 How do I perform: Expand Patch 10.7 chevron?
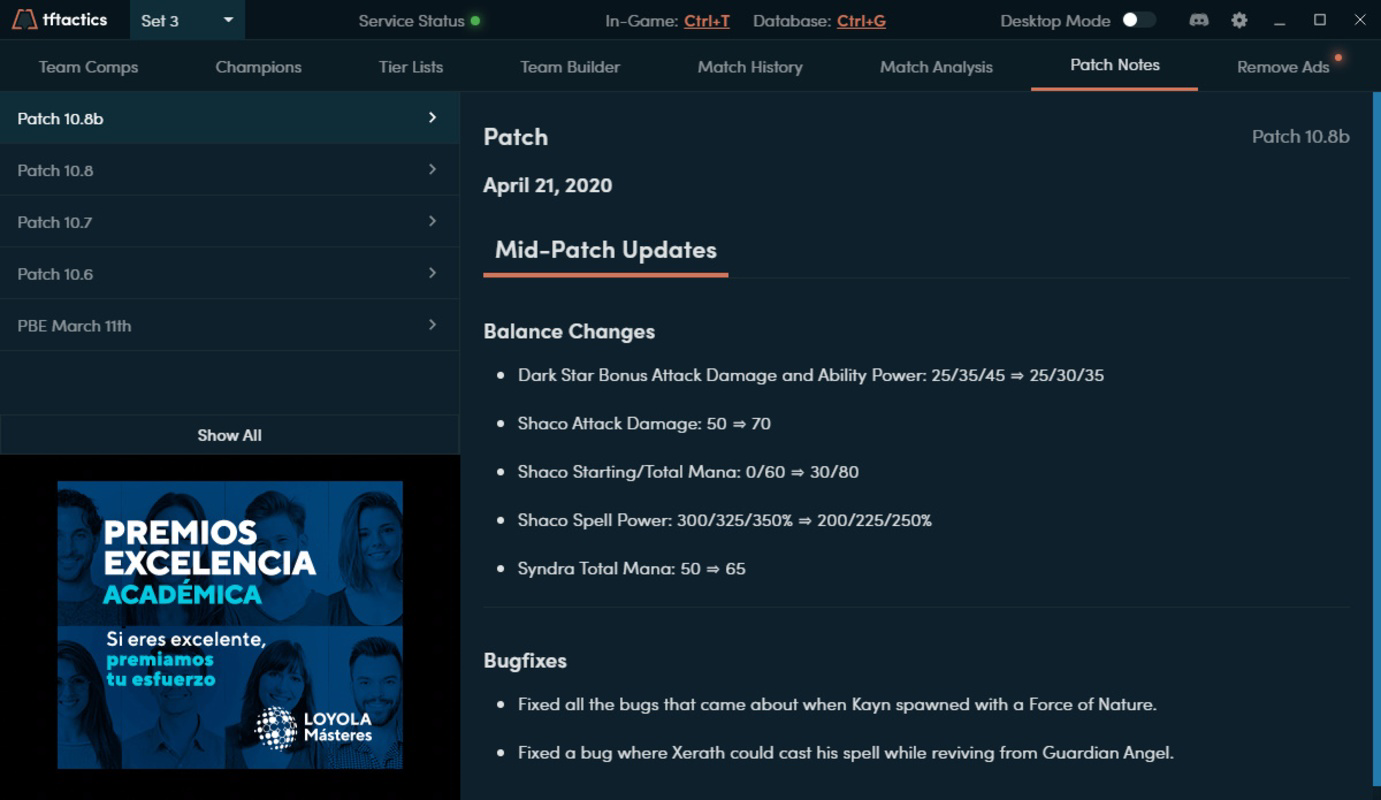coord(432,222)
